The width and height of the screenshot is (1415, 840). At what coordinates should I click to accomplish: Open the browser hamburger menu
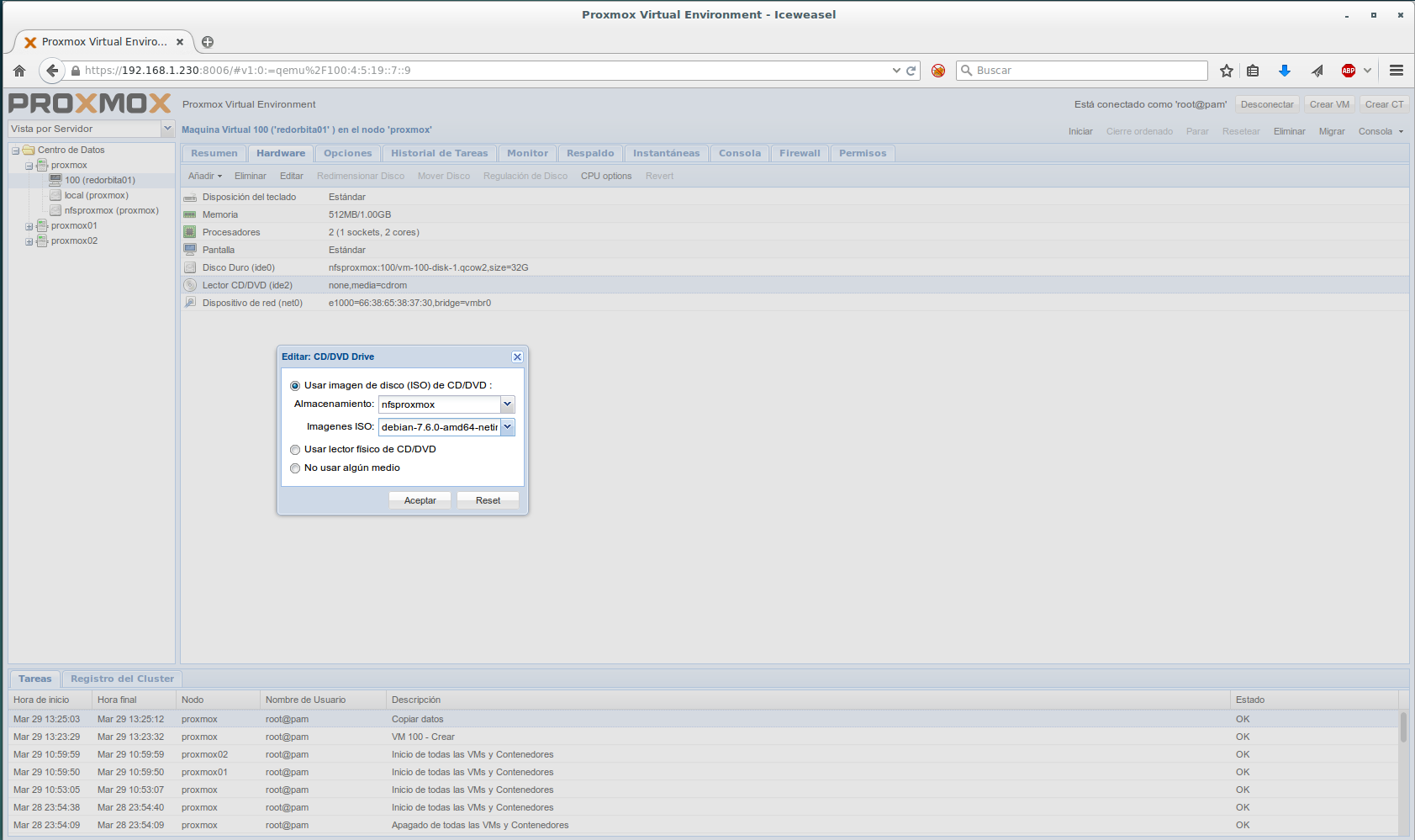[x=1397, y=71]
